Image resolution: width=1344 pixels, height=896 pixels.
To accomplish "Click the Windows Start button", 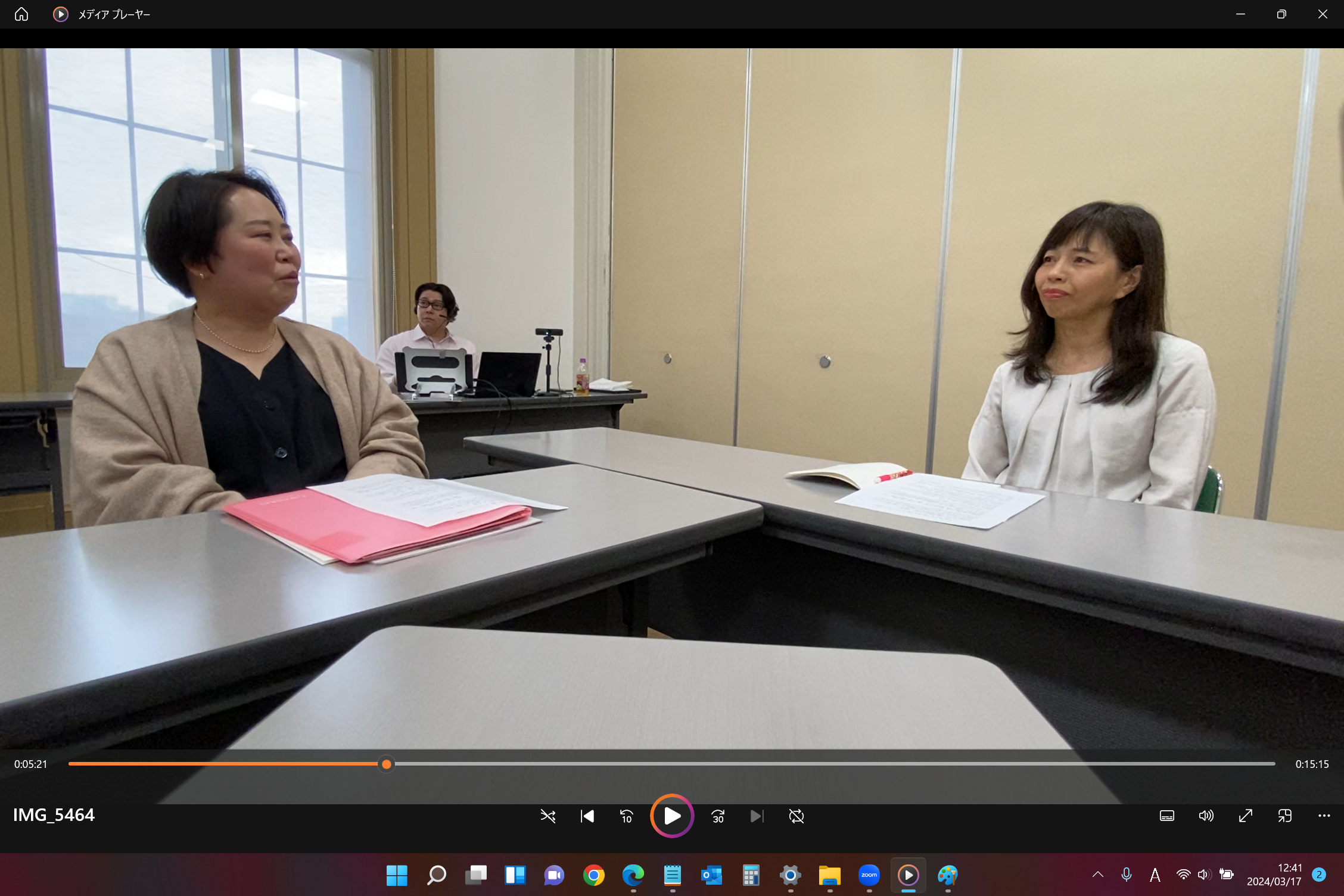I will coord(397,875).
